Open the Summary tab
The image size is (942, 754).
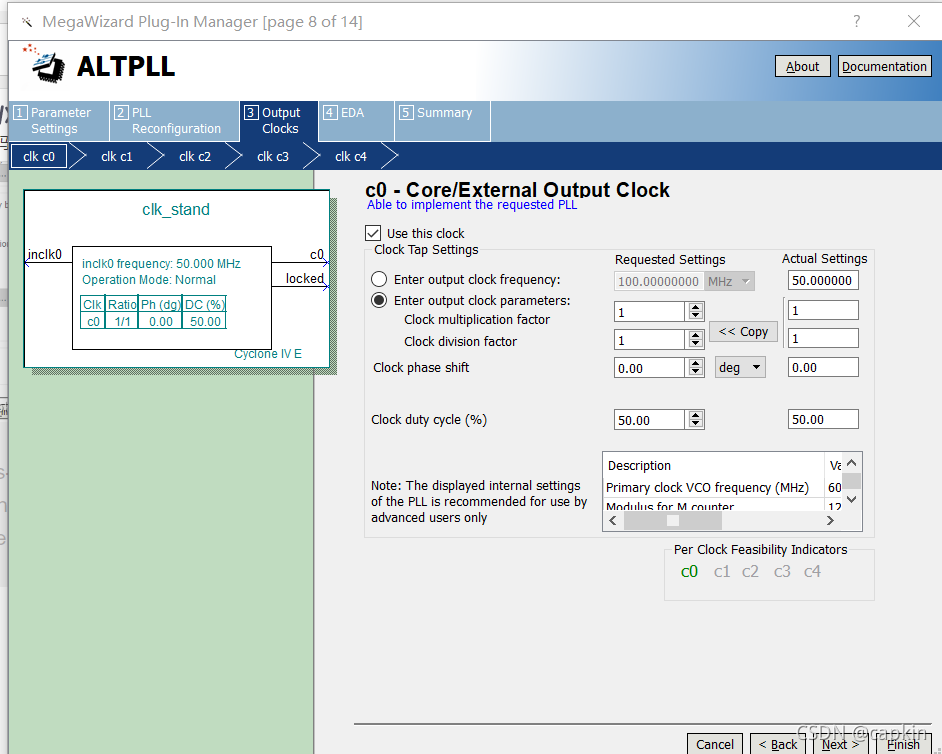tap(443, 121)
